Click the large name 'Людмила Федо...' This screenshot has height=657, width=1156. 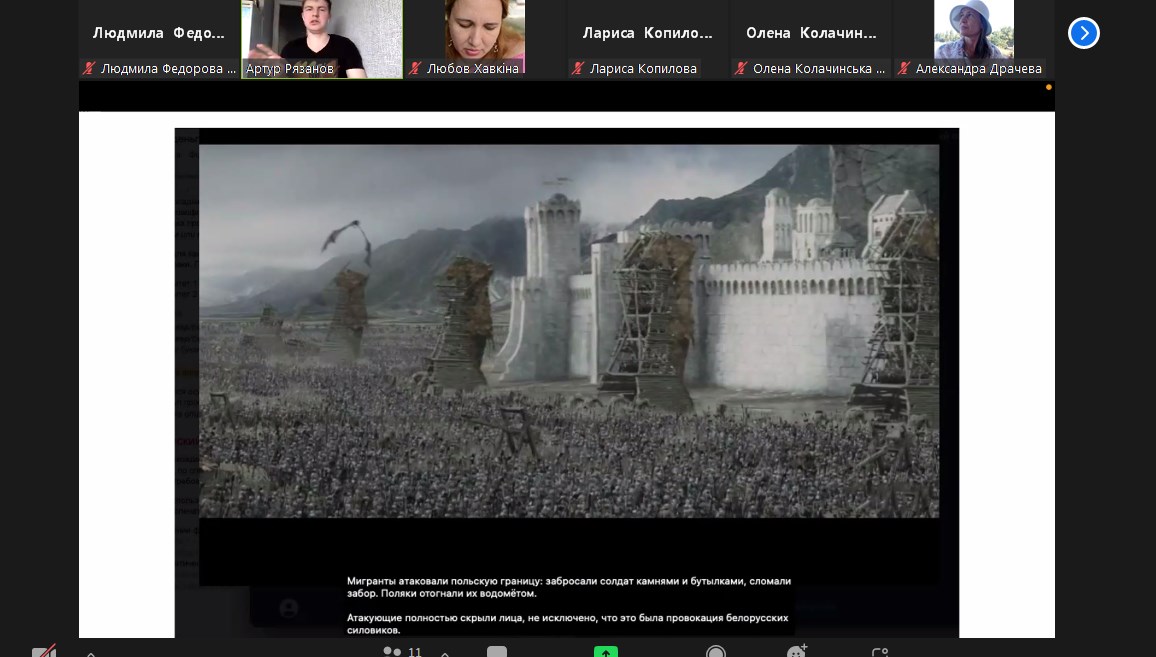(159, 32)
